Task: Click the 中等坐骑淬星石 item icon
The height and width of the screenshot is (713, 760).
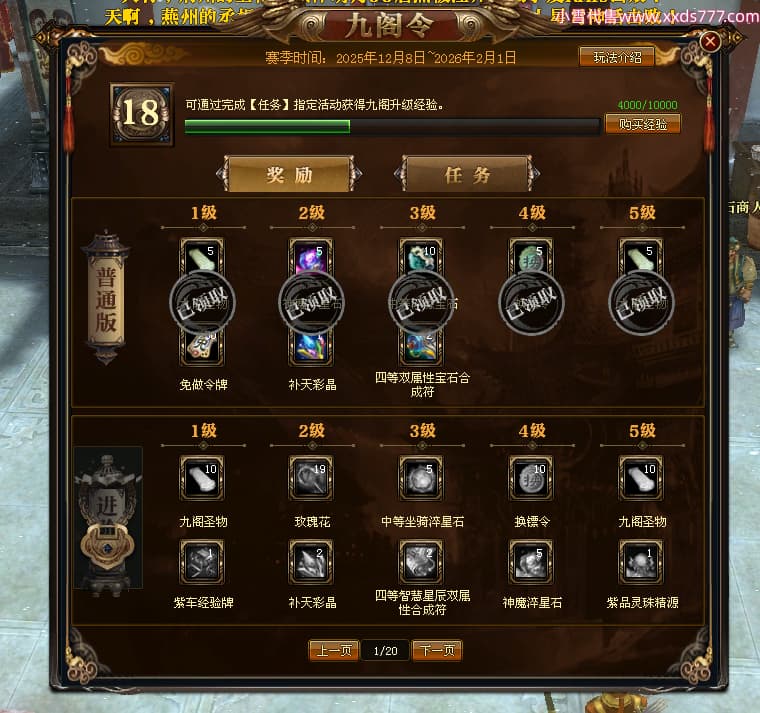Action: point(421,478)
